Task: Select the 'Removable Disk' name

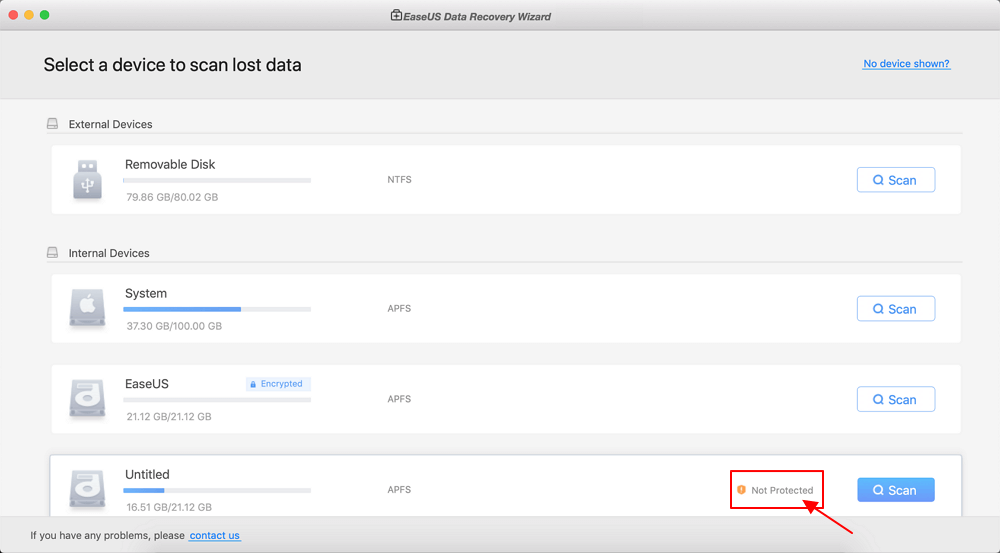Action: [x=170, y=165]
